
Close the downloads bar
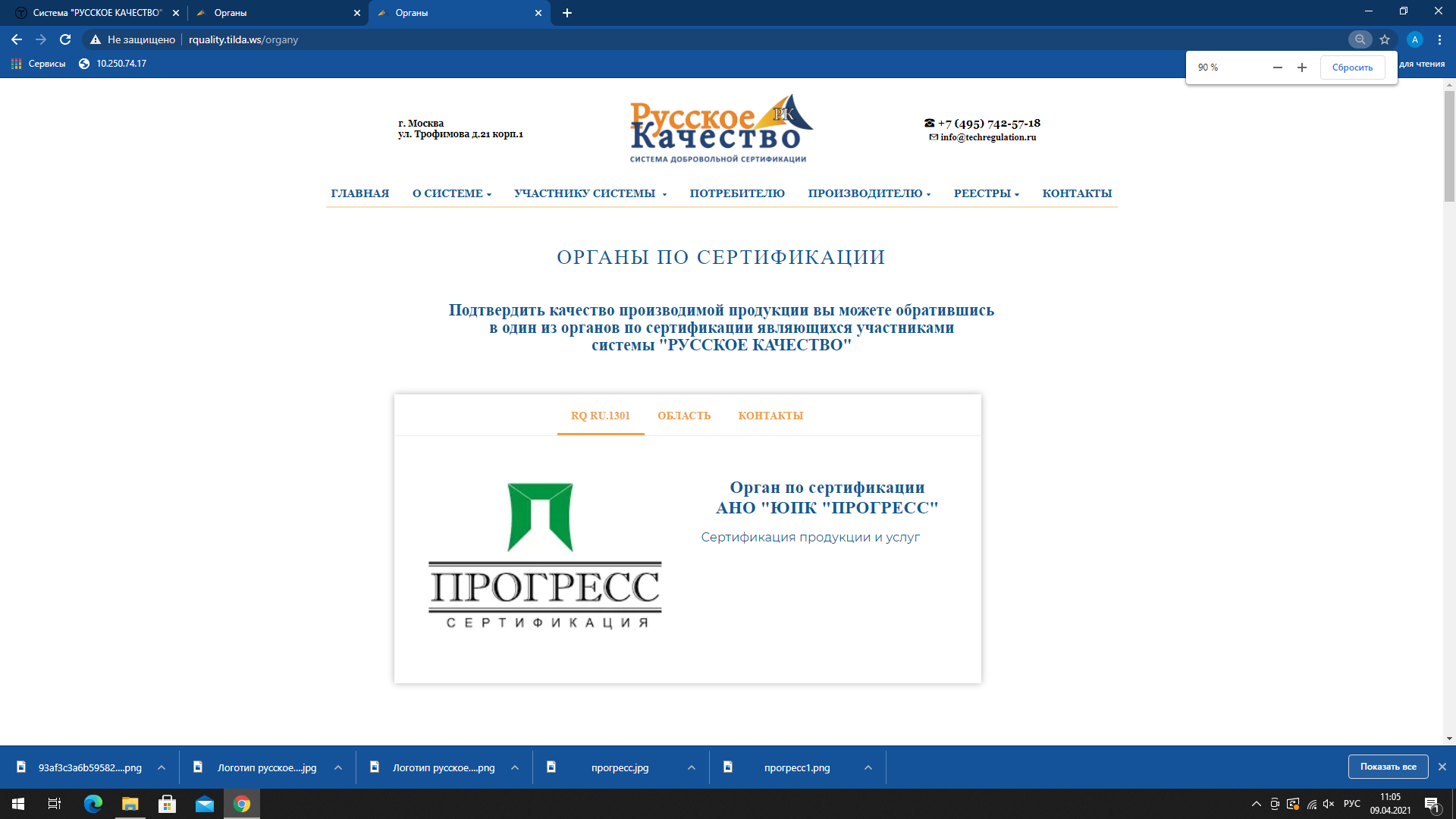pyautogui.click(x=1442, y=767)
